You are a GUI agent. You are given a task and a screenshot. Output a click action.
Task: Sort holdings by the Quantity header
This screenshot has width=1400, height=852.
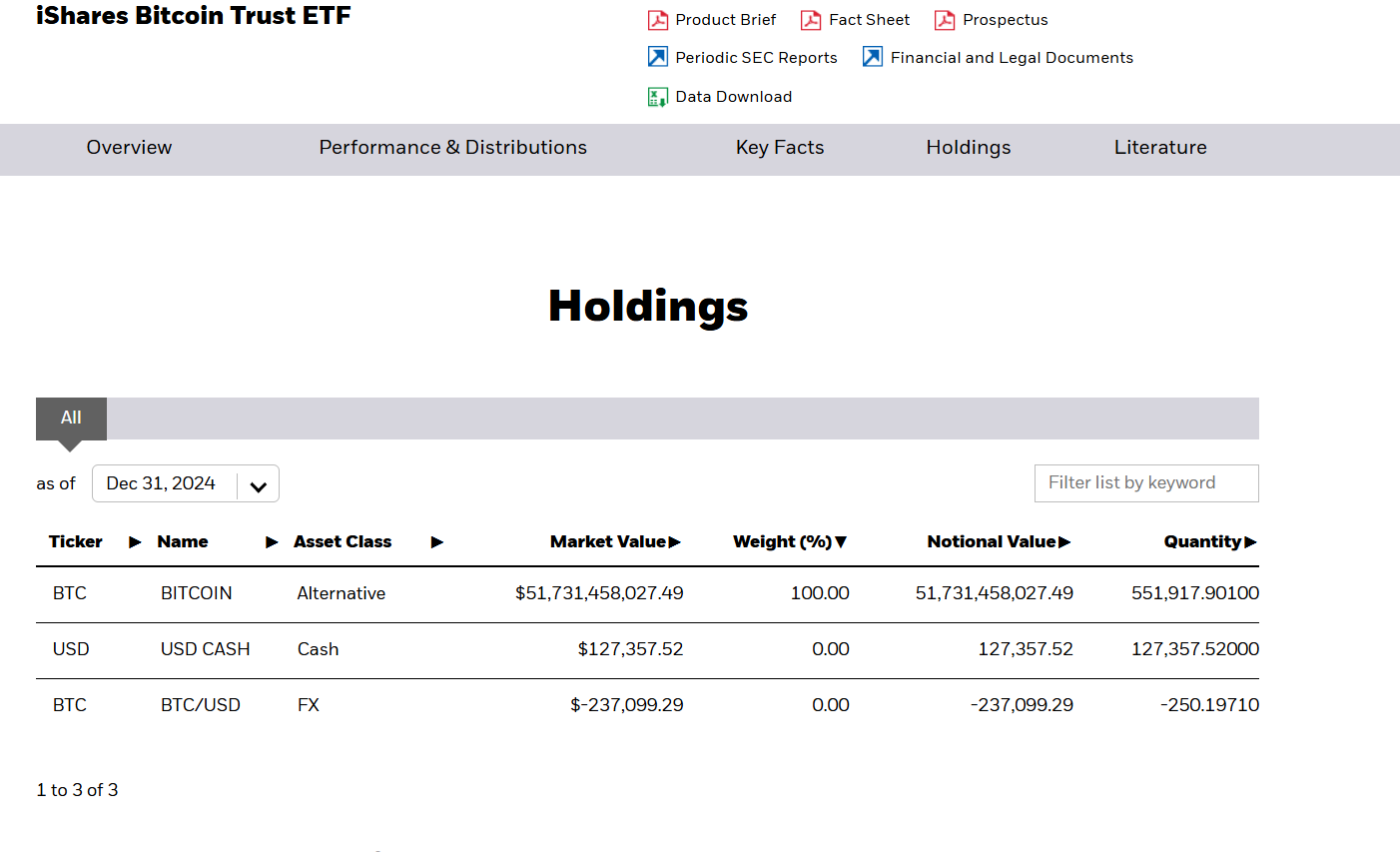point(1202,541)
